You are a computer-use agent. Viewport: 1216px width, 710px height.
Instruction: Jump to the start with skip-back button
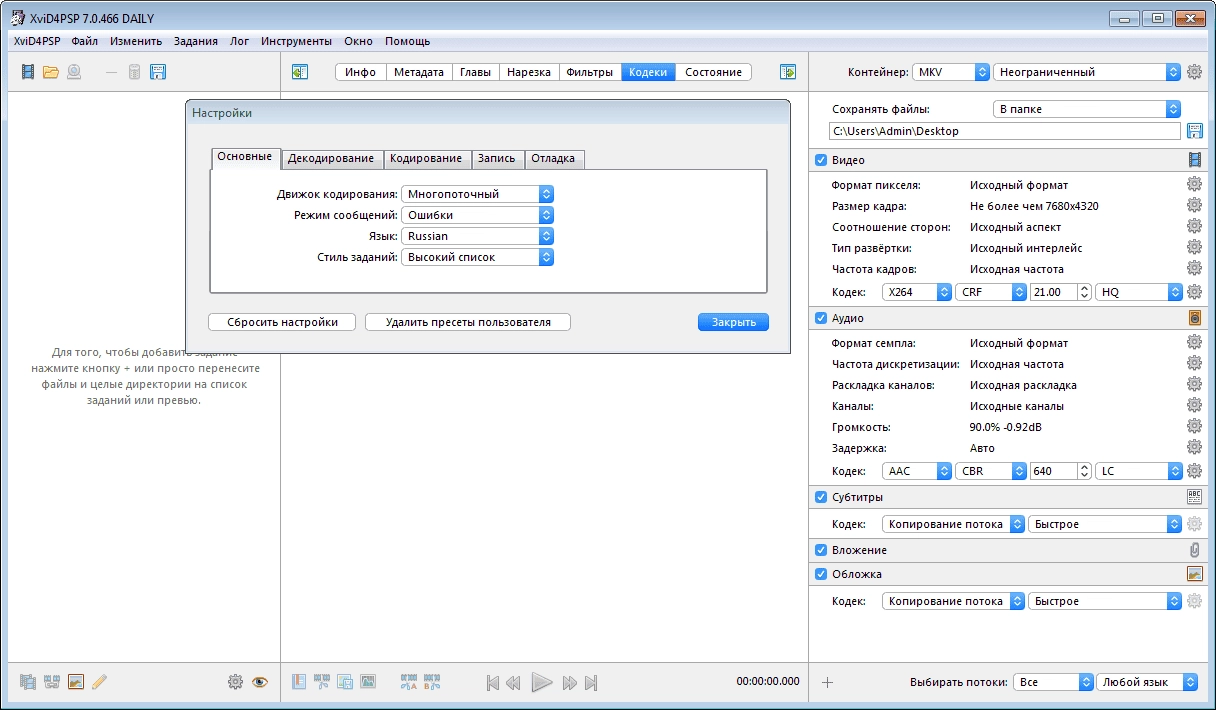coord(493,682)
